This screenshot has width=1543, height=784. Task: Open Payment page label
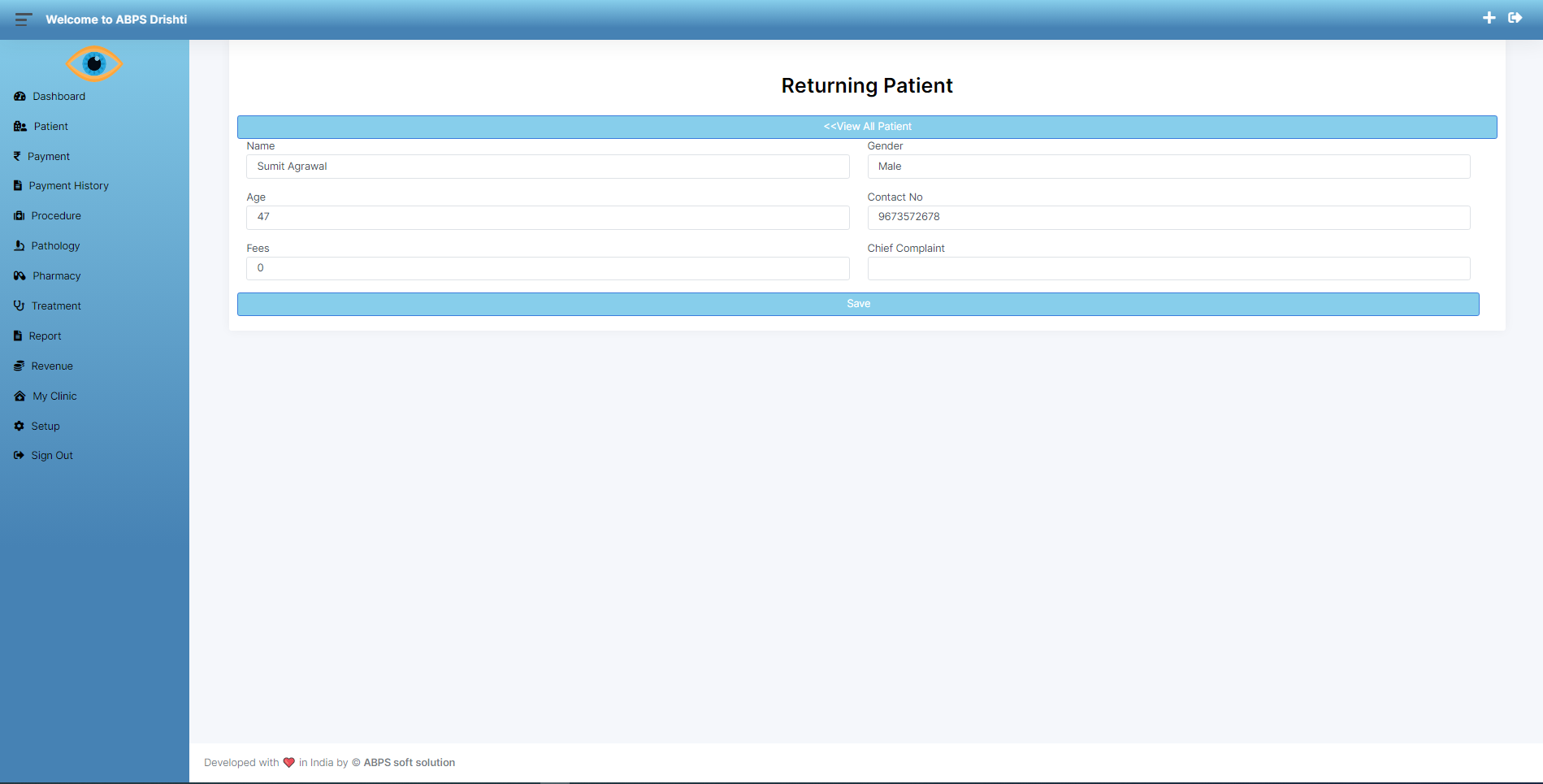click(49, 157)
